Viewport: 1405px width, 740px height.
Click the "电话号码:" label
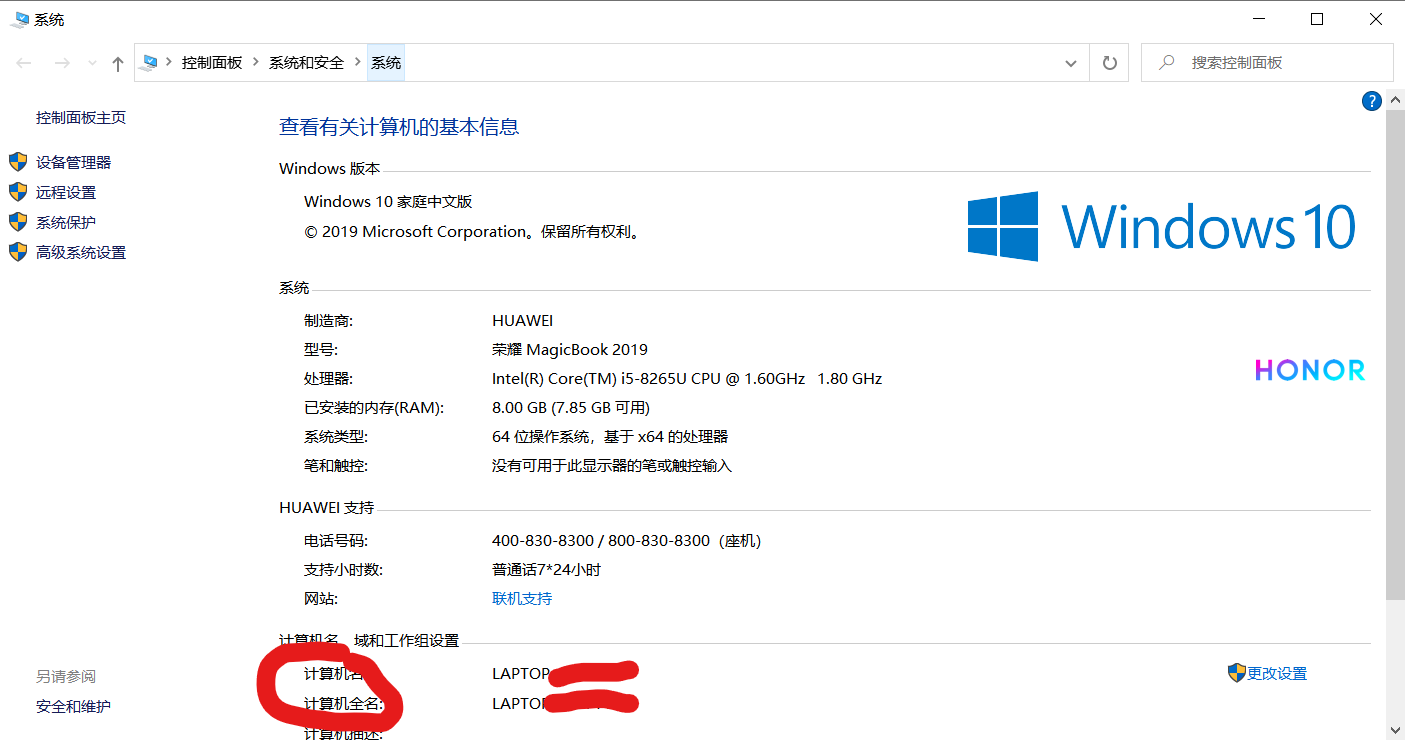(x=336, y=541)
